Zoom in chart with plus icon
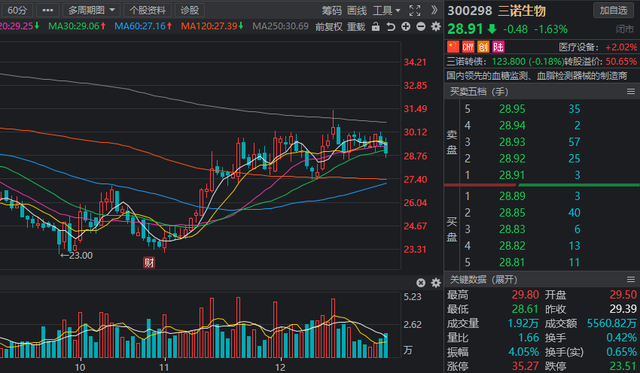 (406, 27)
